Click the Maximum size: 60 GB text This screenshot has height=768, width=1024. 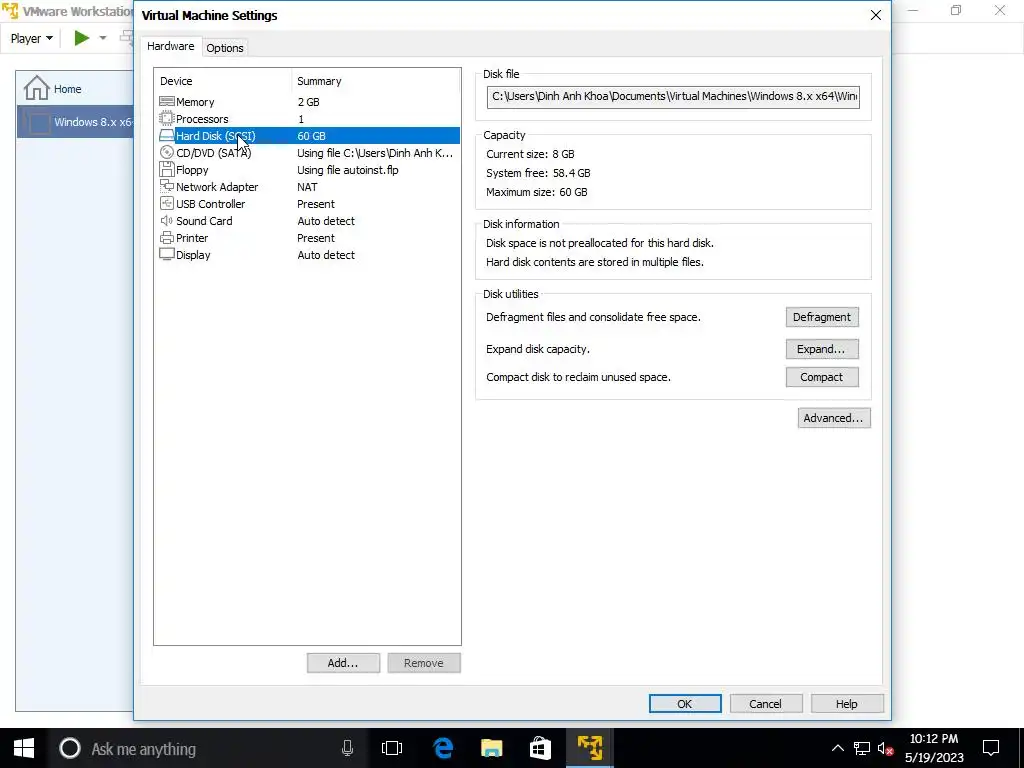pyautogui.click(x=537, y=192)
